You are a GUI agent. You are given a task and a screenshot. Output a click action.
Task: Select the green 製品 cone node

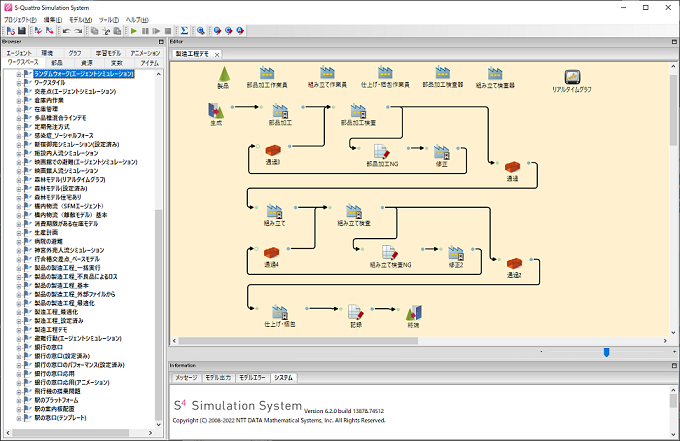click(223, 73)
